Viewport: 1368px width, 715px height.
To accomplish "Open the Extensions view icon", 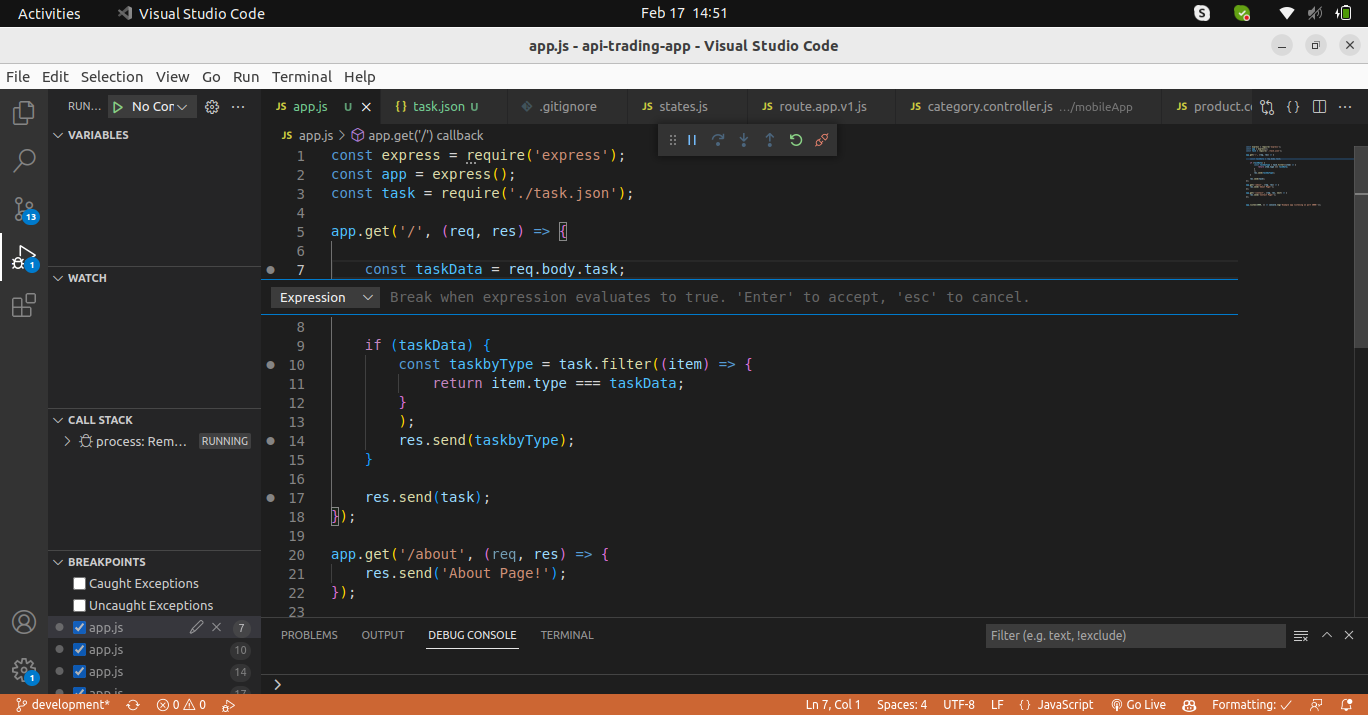I will [24, 306].
